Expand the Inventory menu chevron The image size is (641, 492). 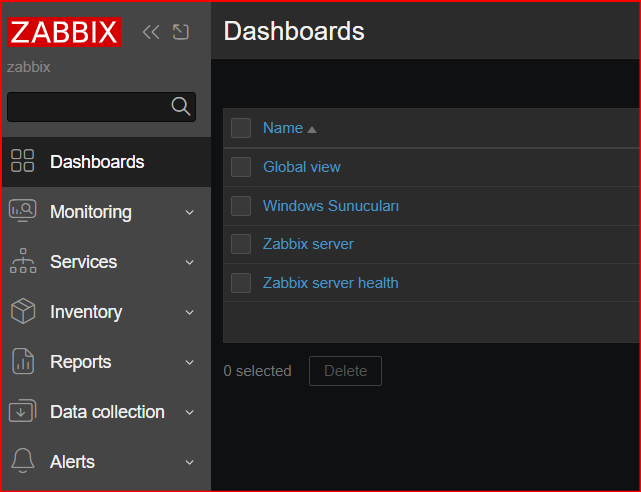(x=189, y=313)
